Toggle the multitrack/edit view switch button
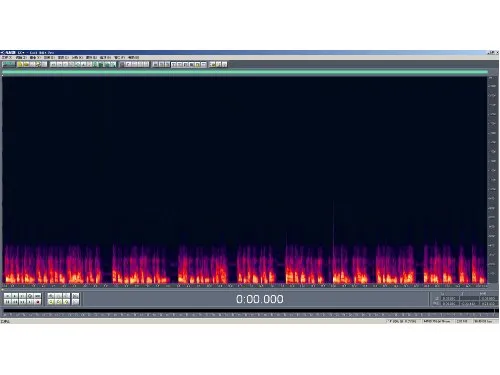500x375 pixels. pyautogui.click(x=9, y=64)
